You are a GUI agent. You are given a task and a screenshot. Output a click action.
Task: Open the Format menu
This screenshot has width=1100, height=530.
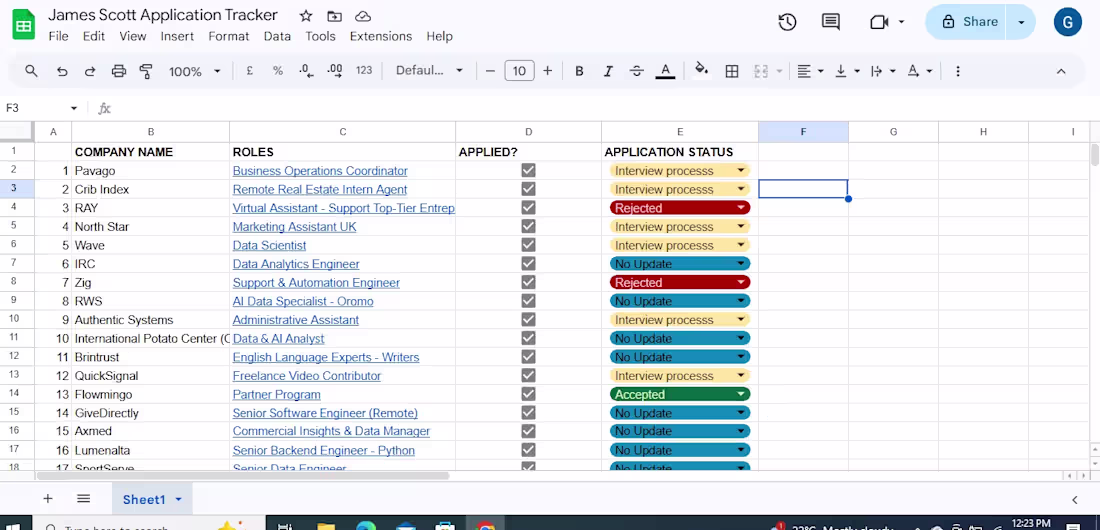[x=229, y=37]
